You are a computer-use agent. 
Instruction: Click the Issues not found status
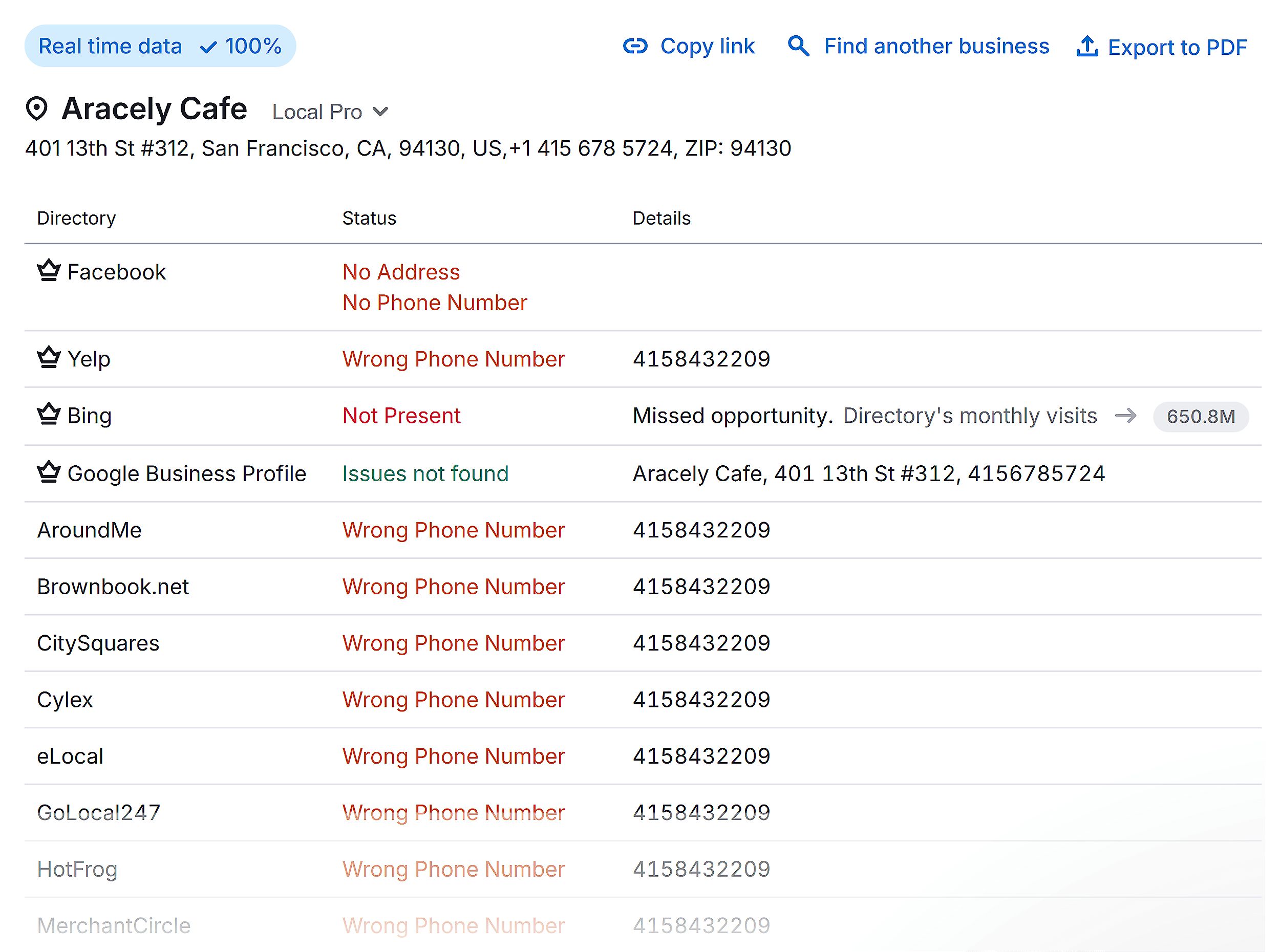click(425, 473)
